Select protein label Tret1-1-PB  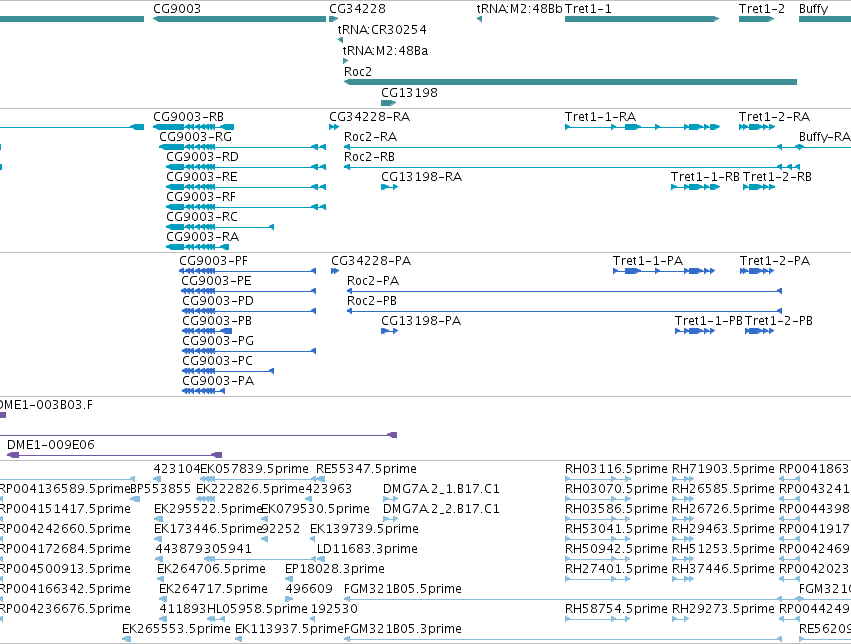point(709,321)
